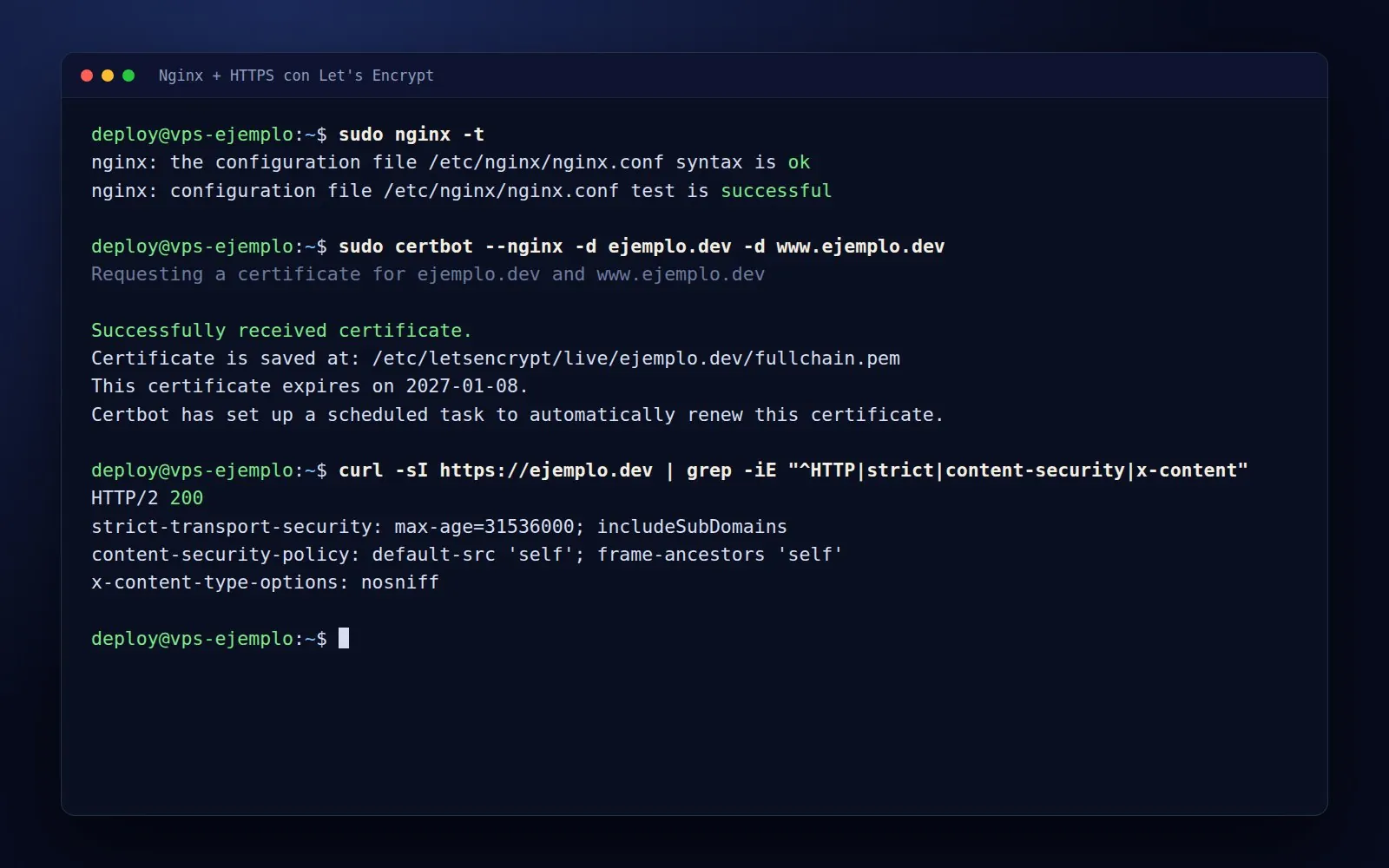Click the green maximize window dot
The width and height of the screenshot is (1389, 868).
tap(128, 76)
